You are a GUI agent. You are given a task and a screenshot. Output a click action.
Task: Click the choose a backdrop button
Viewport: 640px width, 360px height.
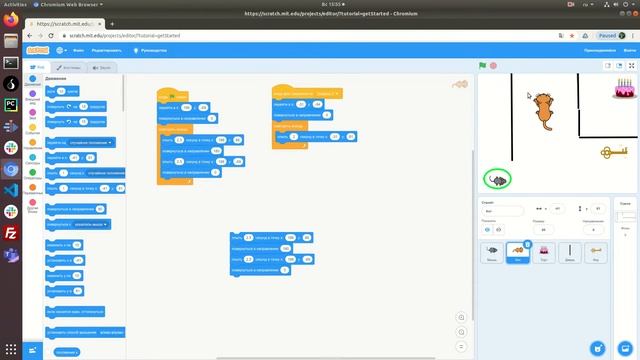[625, 348]
